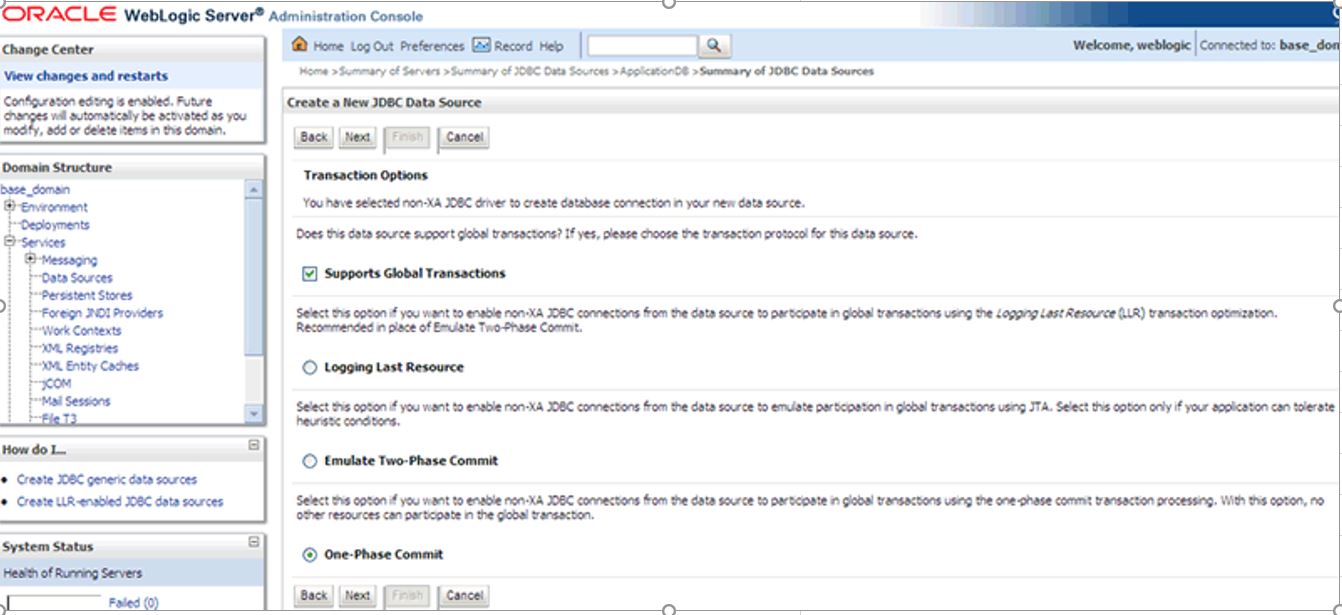The width and height of the screenshot is (1342, 615).
Task: Click Create LLR-enabled JDBC data sources link
Action: click(x=120, y=502)
